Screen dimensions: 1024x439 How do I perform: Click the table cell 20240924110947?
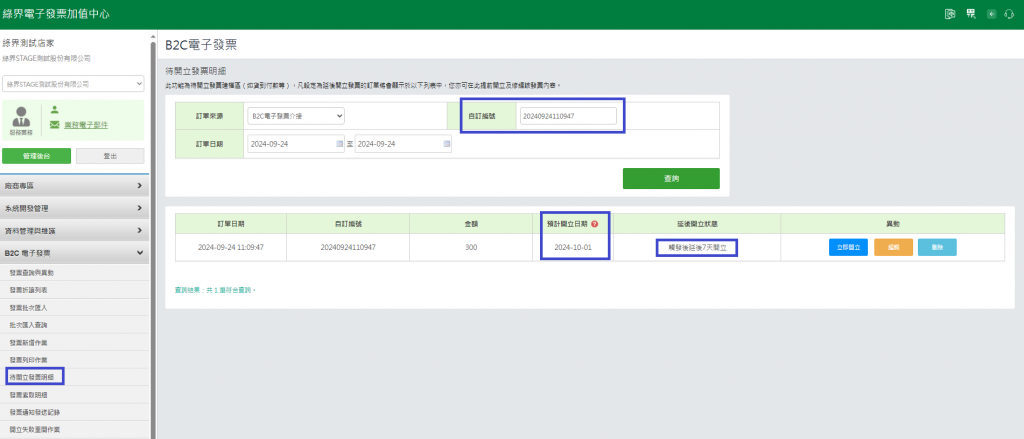[348, 248]
